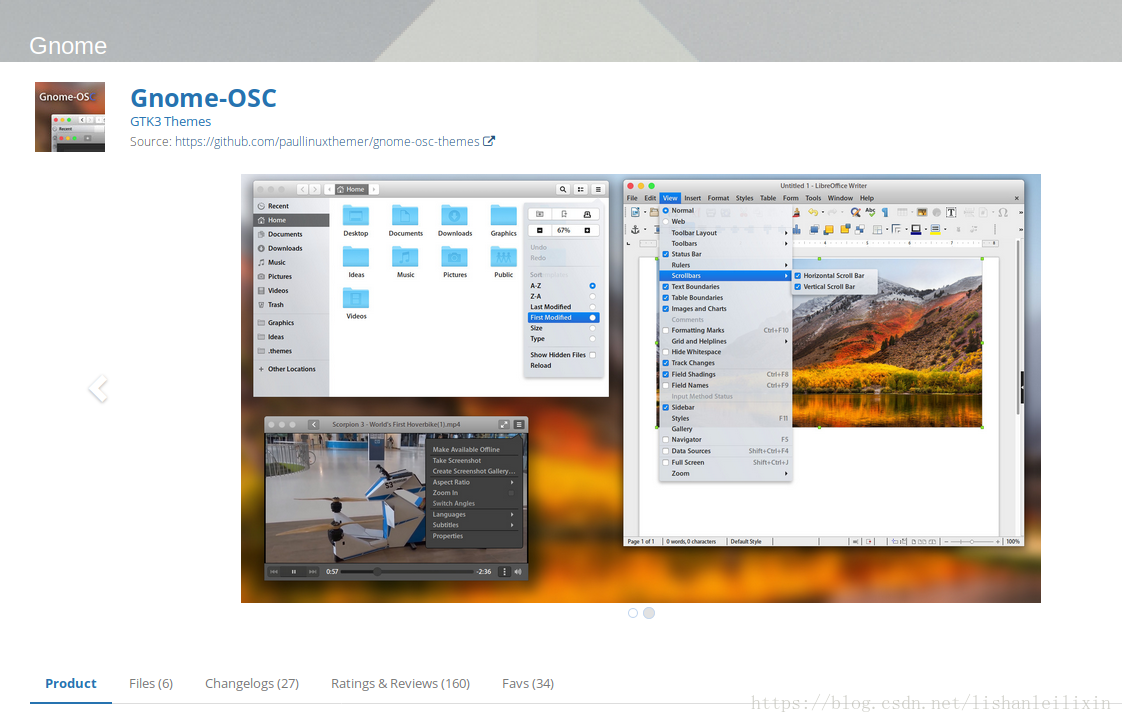
Task: Click the Desktop folder icon
Action: point(356,215)
